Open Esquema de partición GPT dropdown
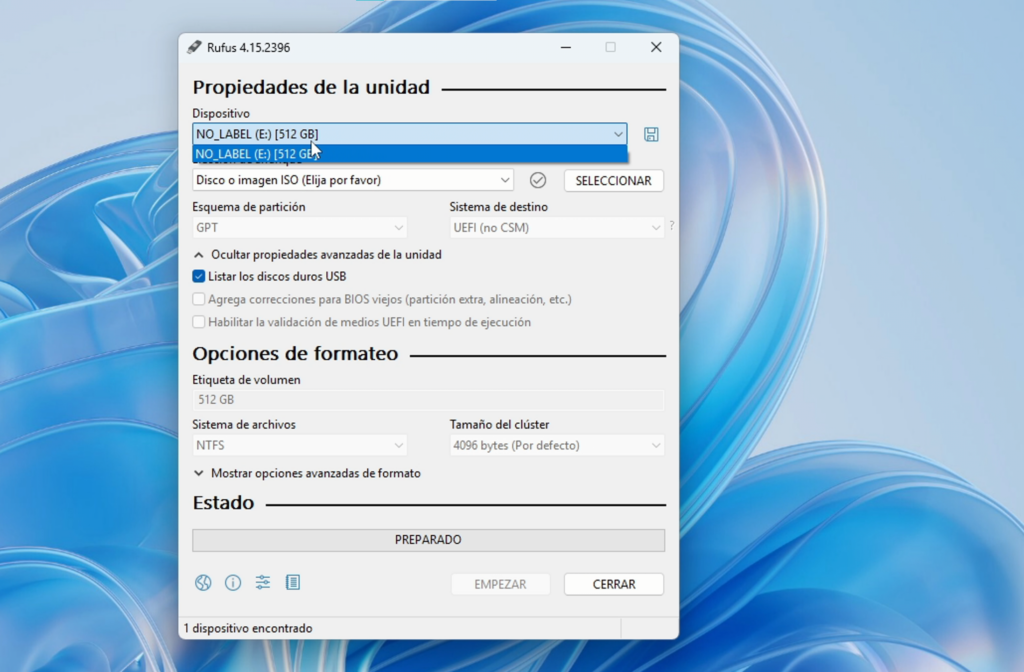This screenshot has height=672, width=1024. coord(300,227)
